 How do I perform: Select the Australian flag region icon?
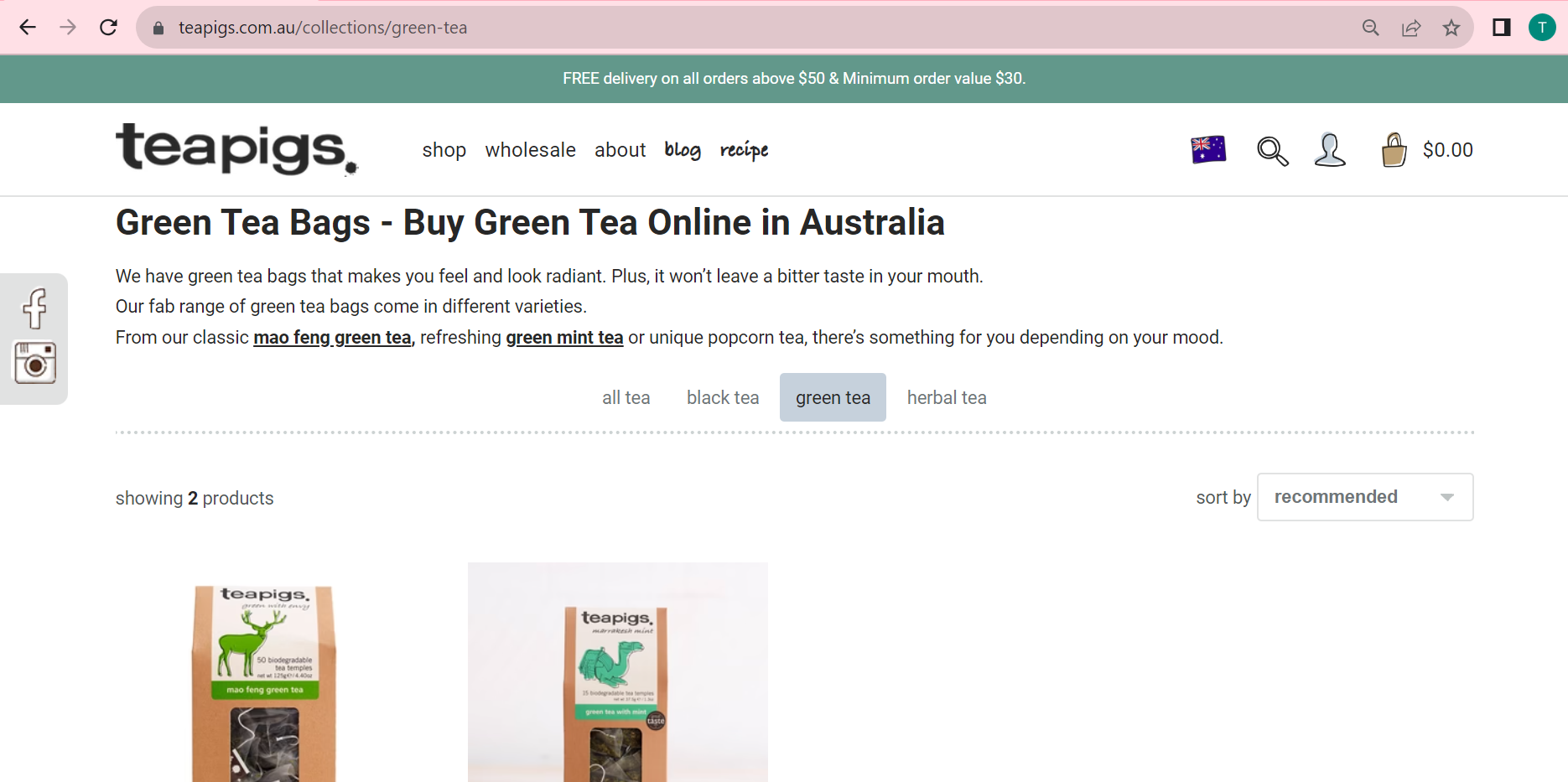click(x=1208, y=150)
